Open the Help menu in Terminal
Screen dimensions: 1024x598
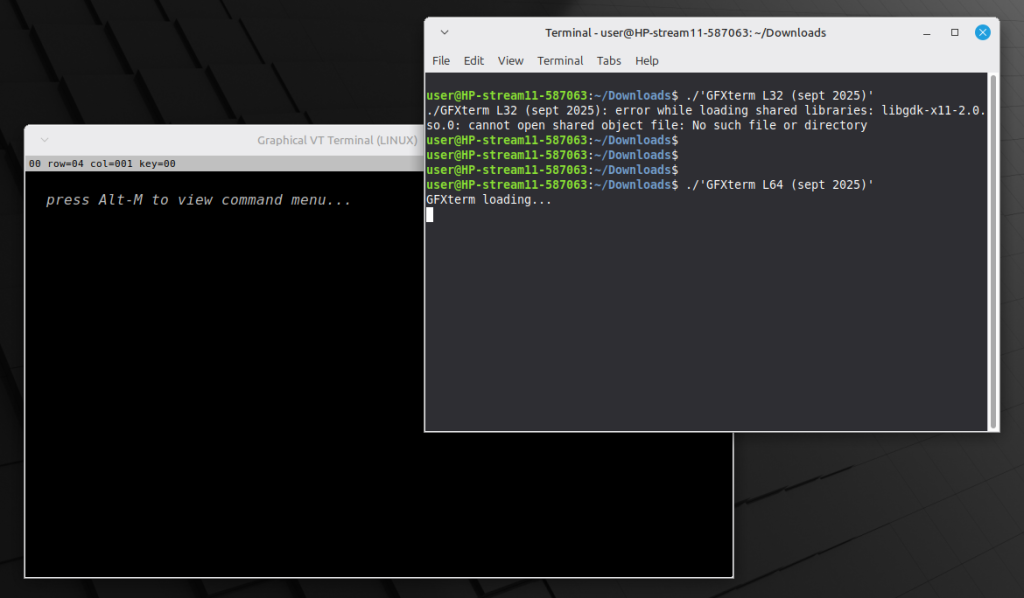click(x=647, y=61)
